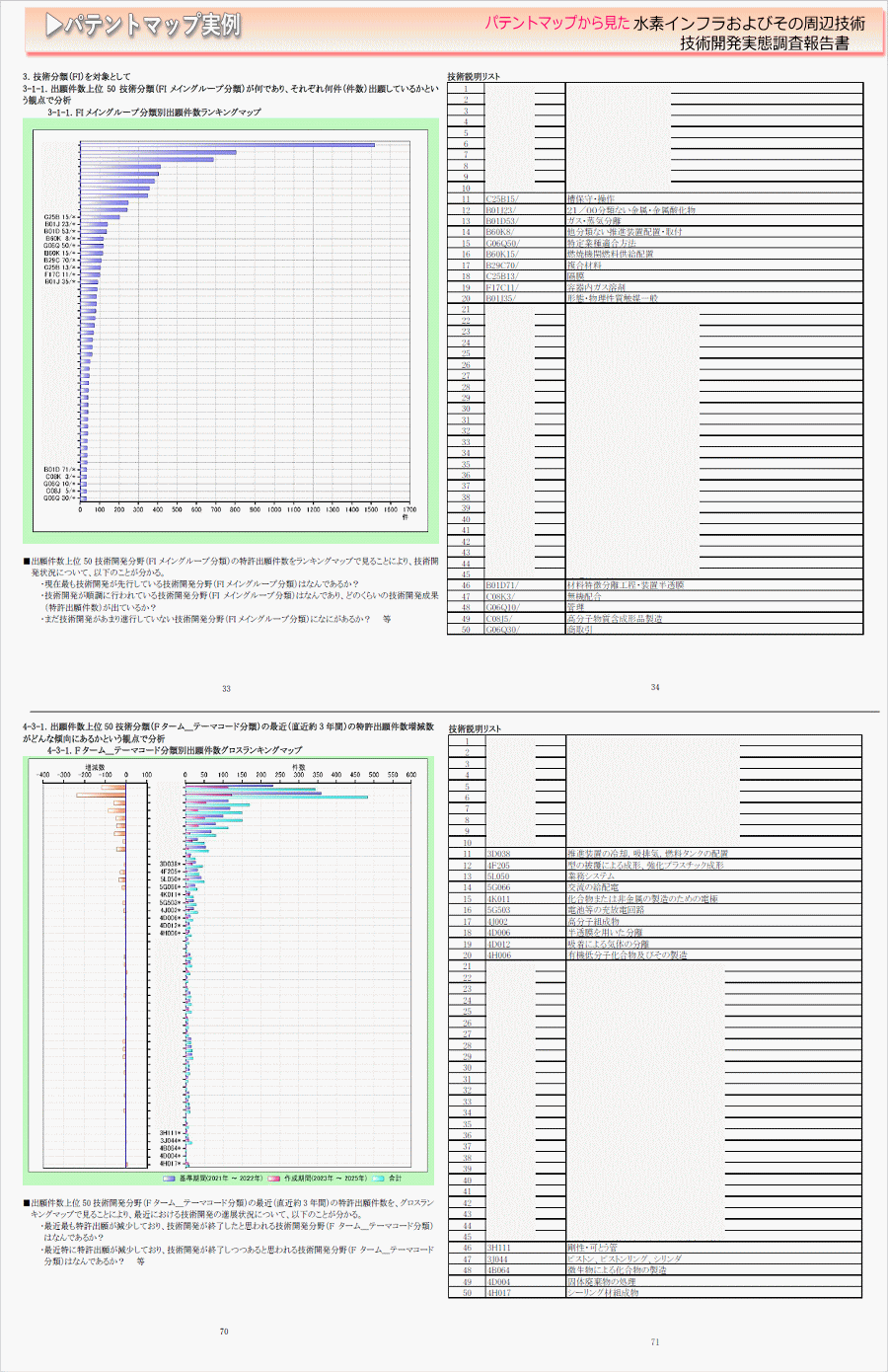Image resolution: width=888 pixels, height=1372 pixels.
Task: Click the C25B 15/* label on the upper chart axis
Action: [x=59, y=216]
